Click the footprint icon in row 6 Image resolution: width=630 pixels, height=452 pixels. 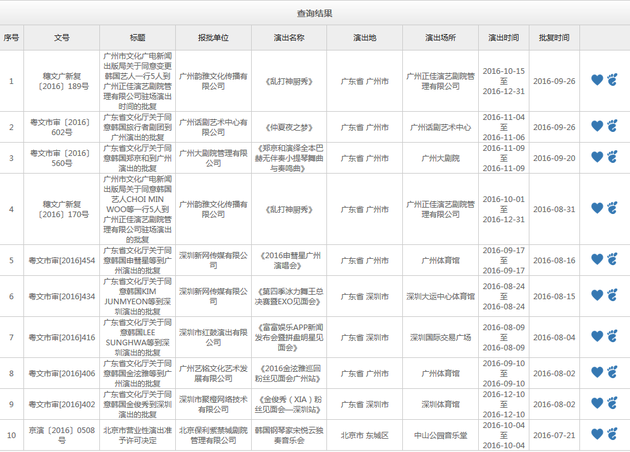[612, 295]
